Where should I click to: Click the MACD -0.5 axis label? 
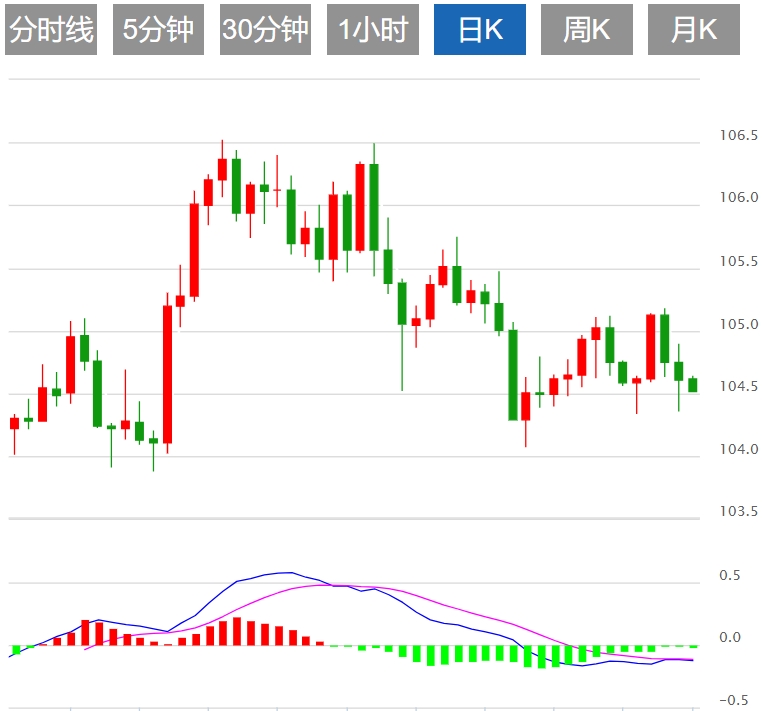733,700
